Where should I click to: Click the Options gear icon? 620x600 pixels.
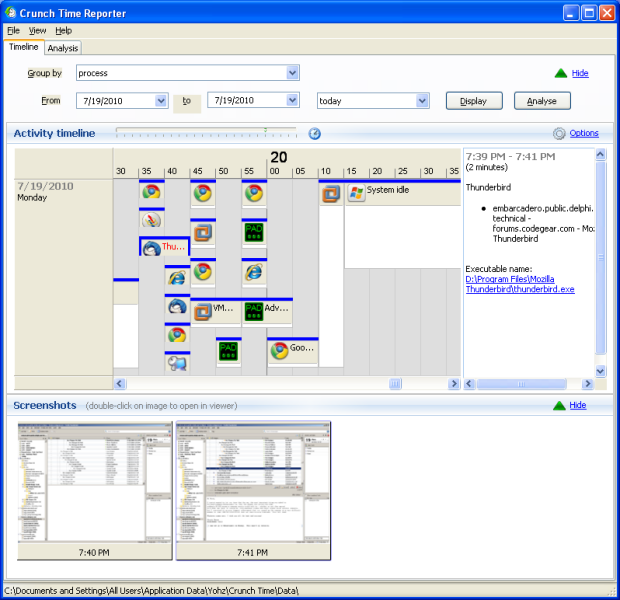[559, 134]
